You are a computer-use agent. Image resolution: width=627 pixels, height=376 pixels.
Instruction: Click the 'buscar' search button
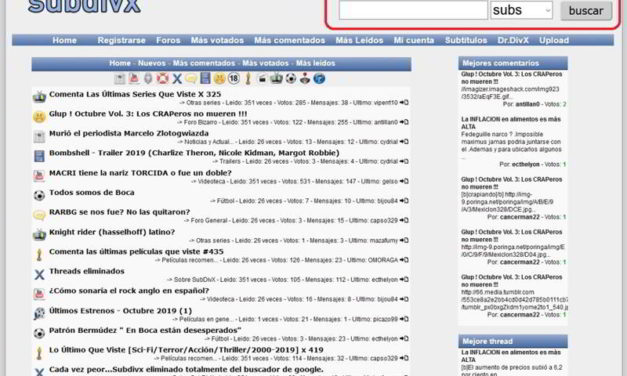click(586, 11)
